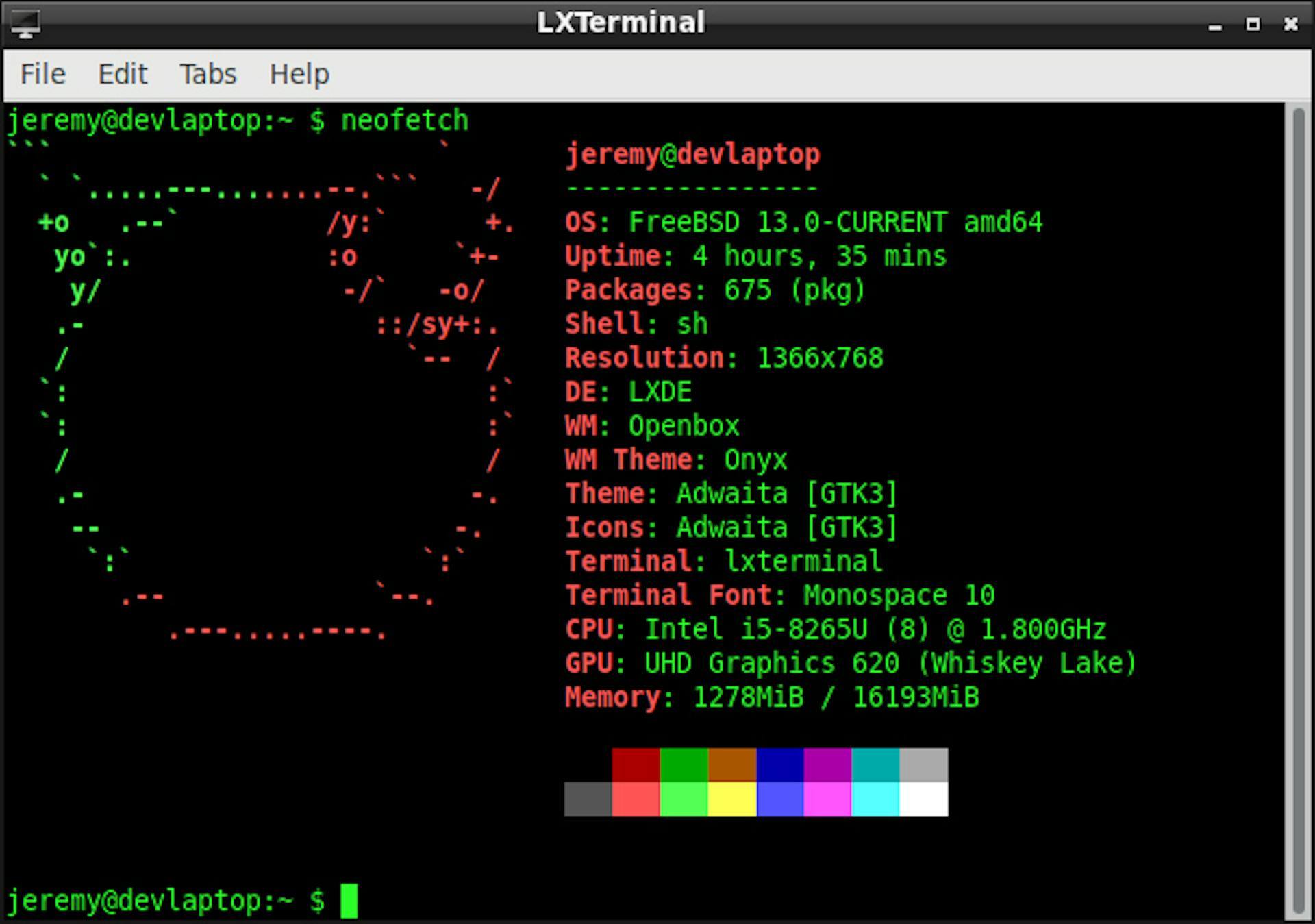Click the bright green color block
Image resolution: width=1315 pixels, height=924 pixels.
(684, 799)
